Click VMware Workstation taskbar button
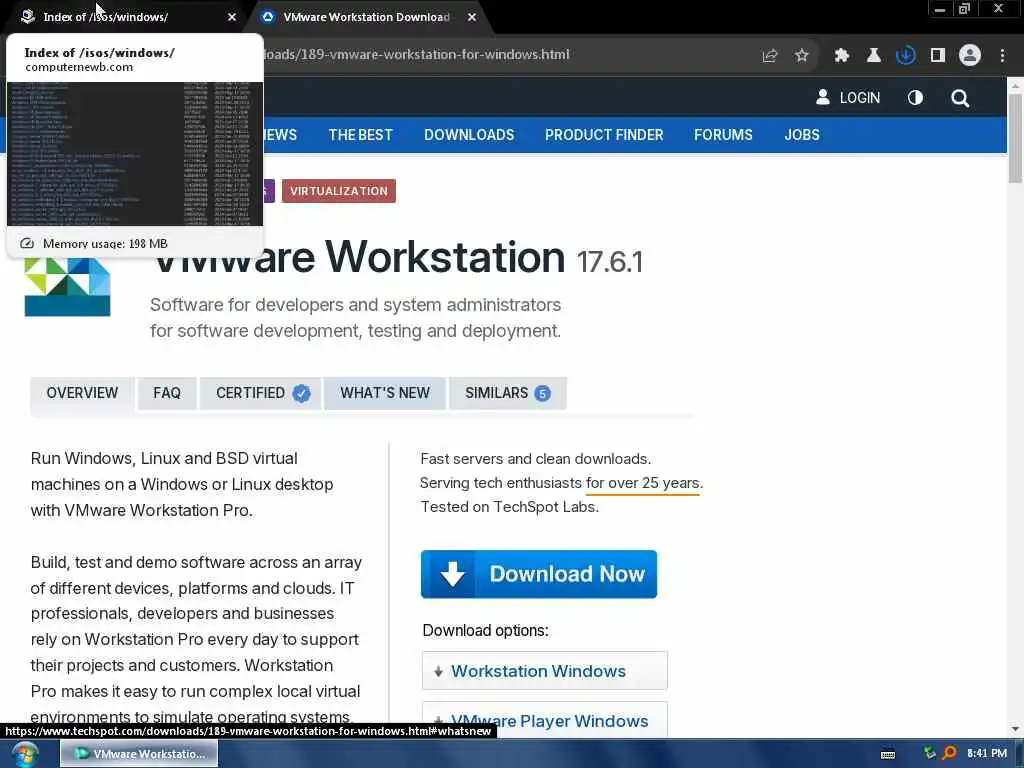1024x768 pixels. click(x=139, y=754)
